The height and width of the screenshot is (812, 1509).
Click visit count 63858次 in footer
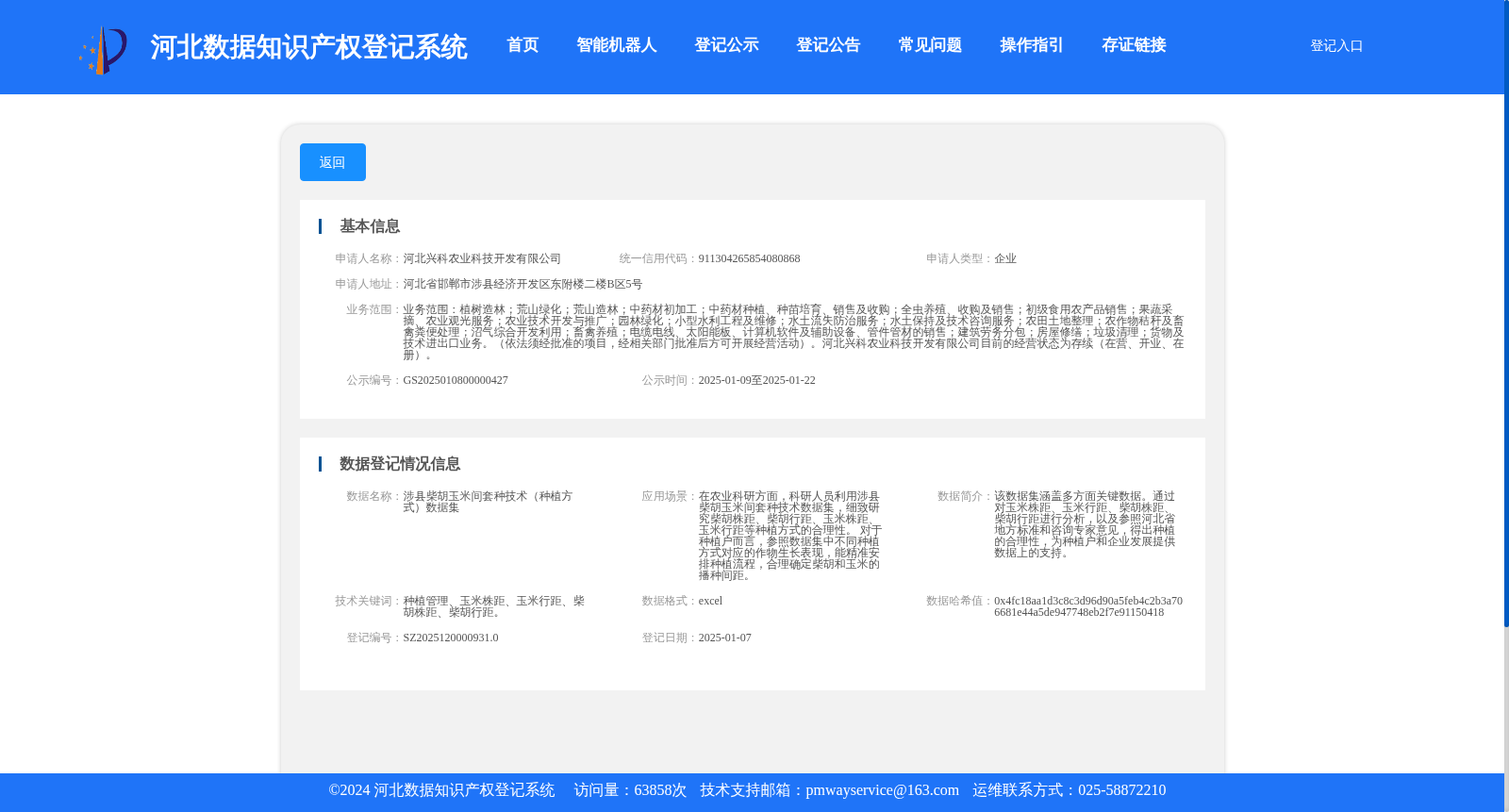tap(660, 790)
